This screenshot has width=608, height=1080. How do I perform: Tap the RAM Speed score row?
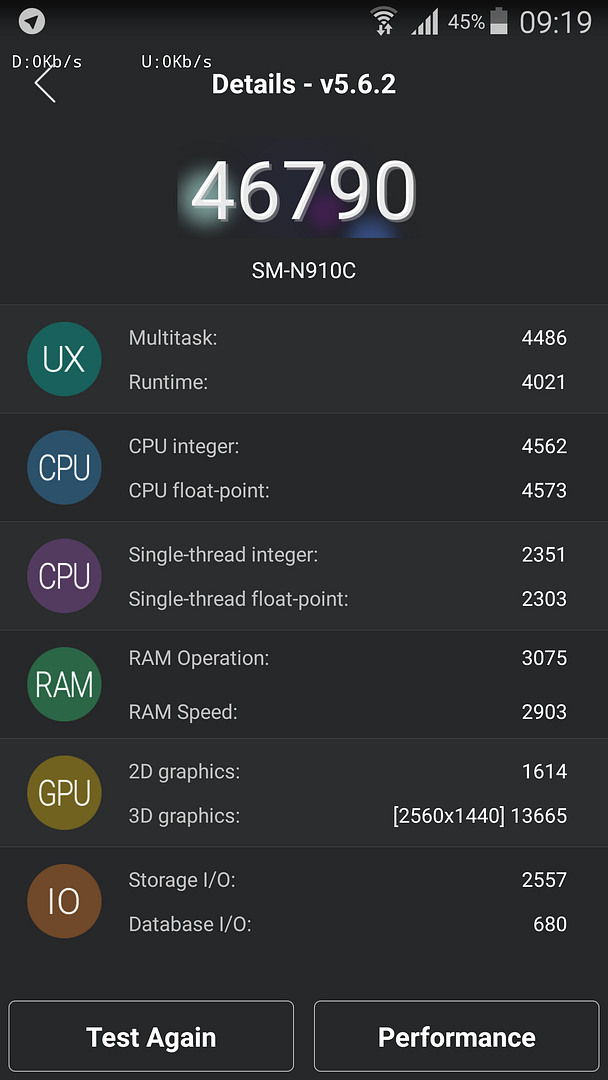click(x=347, y=712)
